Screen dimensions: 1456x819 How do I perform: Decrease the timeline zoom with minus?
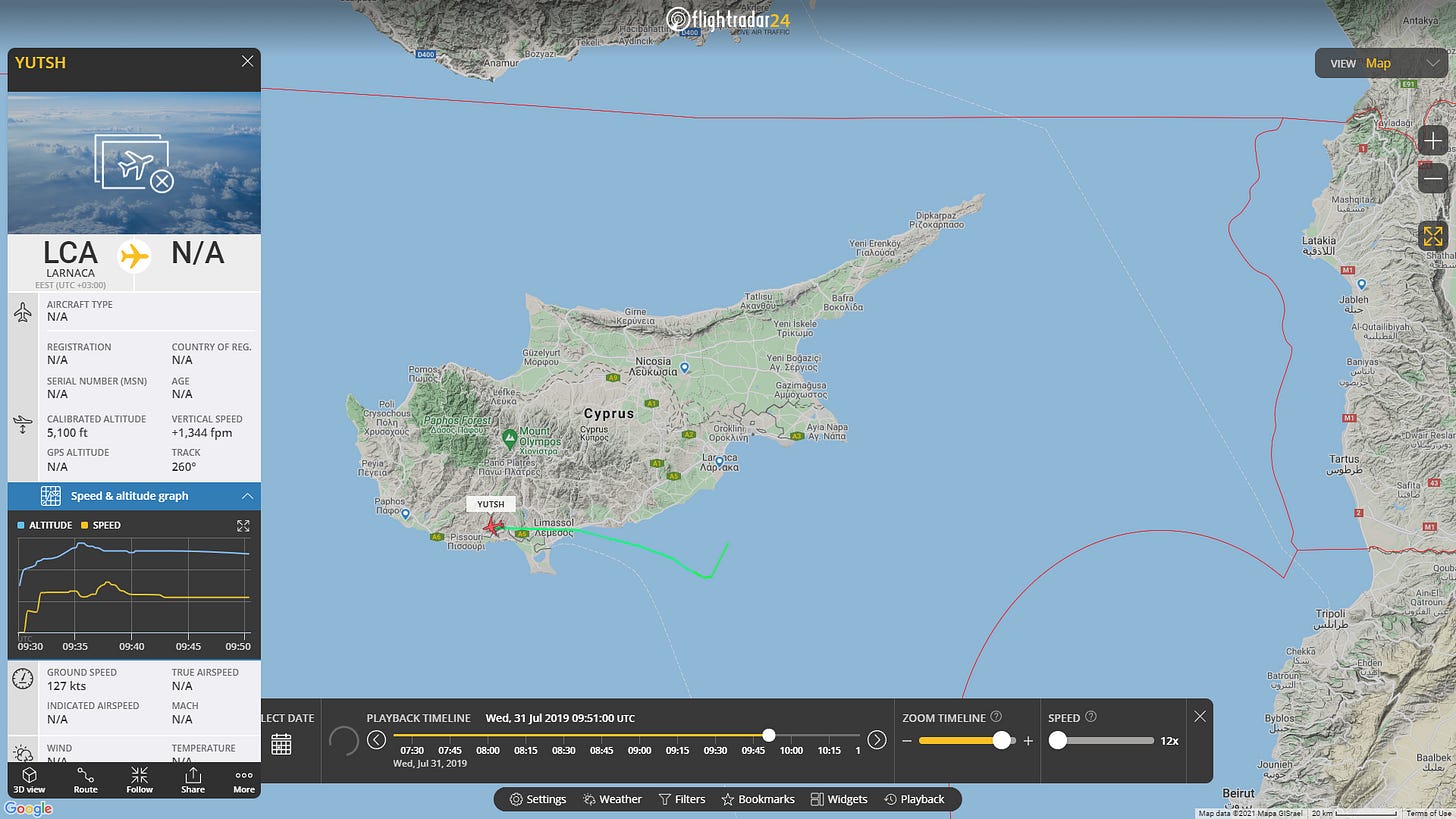pos(907,741)
